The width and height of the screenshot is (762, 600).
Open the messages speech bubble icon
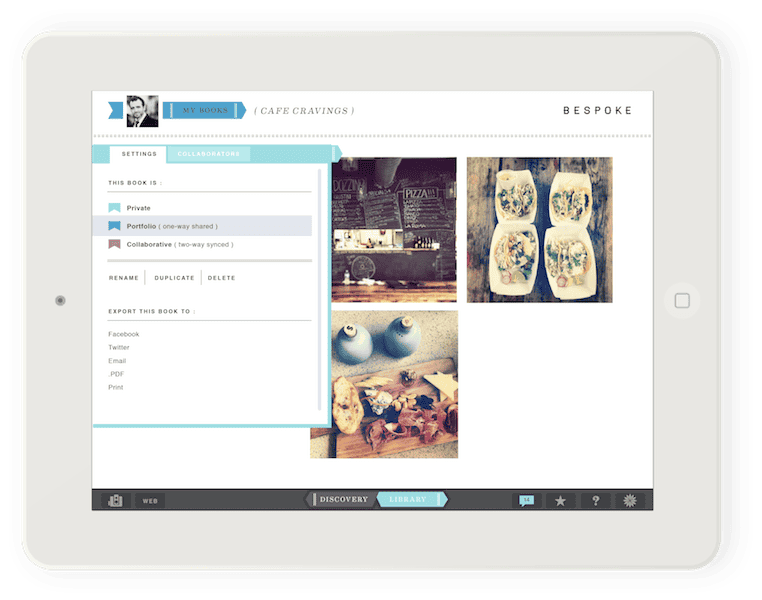pyautogui.click(x=527, y=500)
